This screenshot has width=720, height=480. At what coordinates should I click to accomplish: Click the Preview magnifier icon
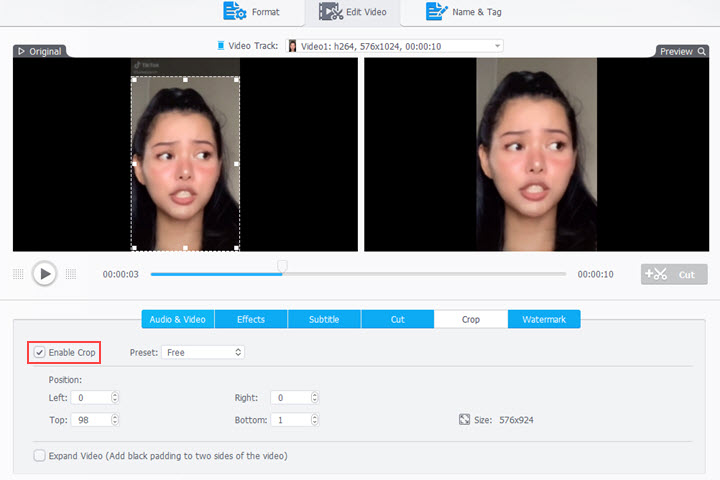[x=702, y=51]
